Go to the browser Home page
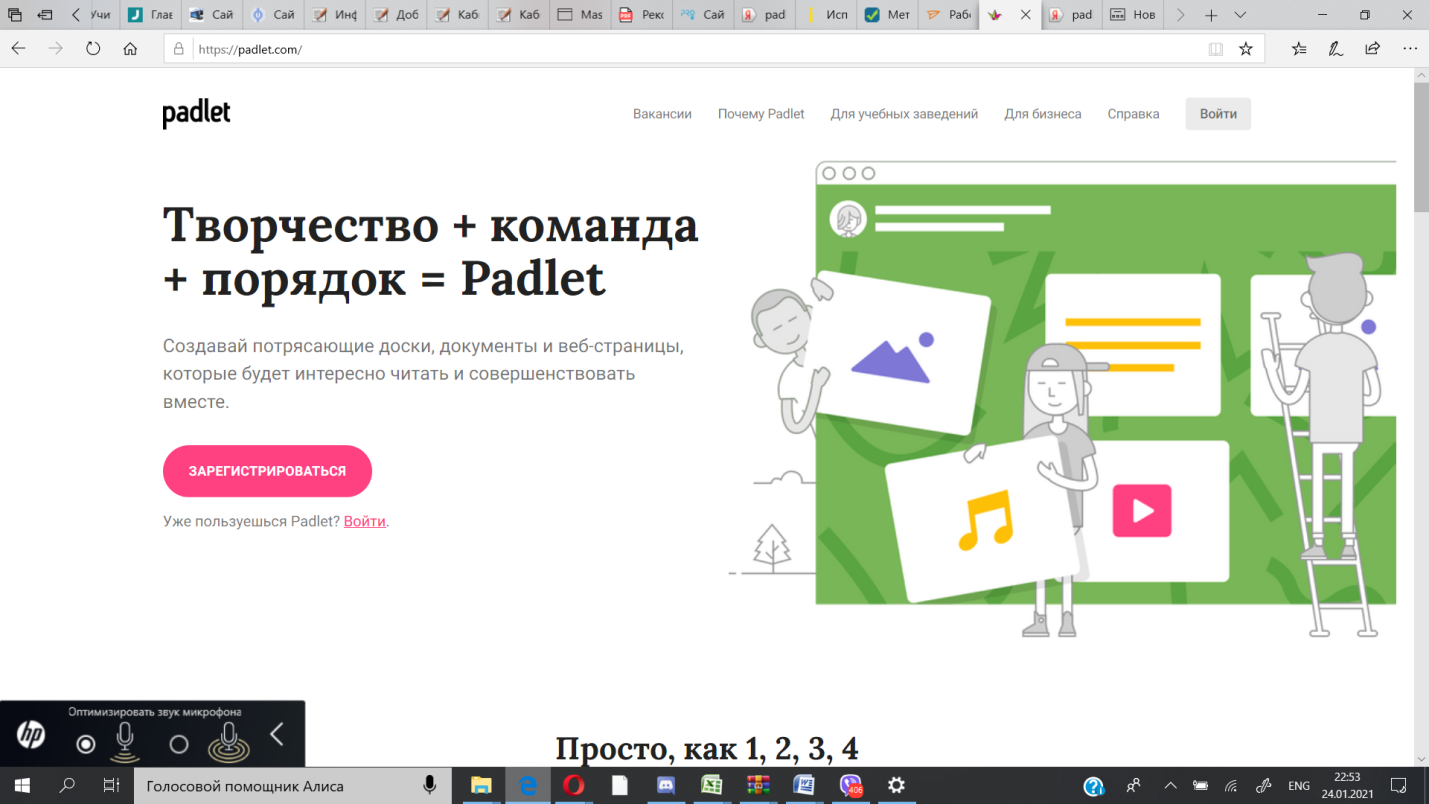The width and height of the screenshot is (1429, 804). pyautogui.click(x=130, y=48)
